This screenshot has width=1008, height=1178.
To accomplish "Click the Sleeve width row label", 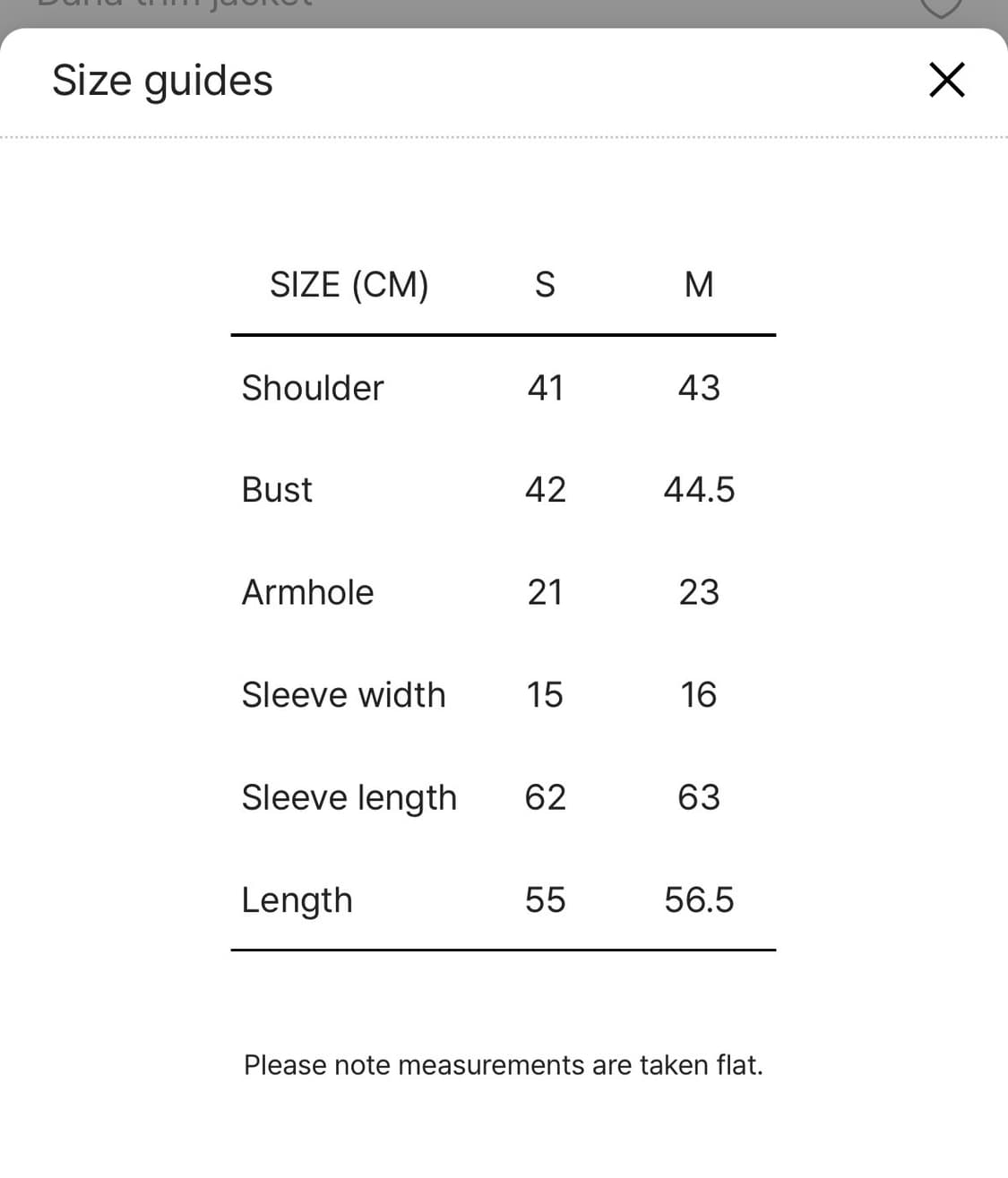I will pyautogui.click(x=343, y=694).
